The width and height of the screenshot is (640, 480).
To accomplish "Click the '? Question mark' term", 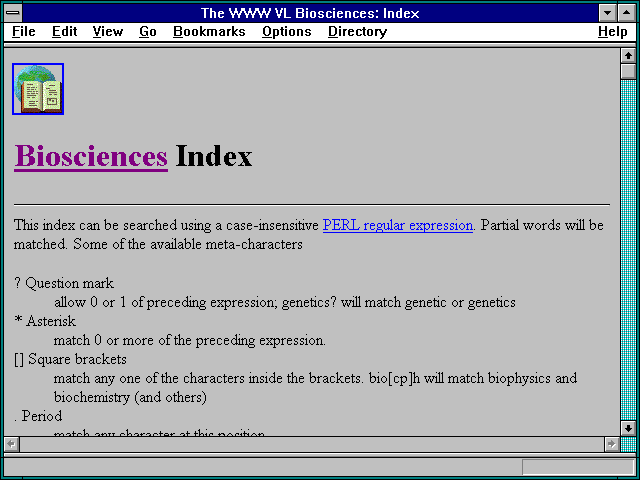I will tap(64, 283).
